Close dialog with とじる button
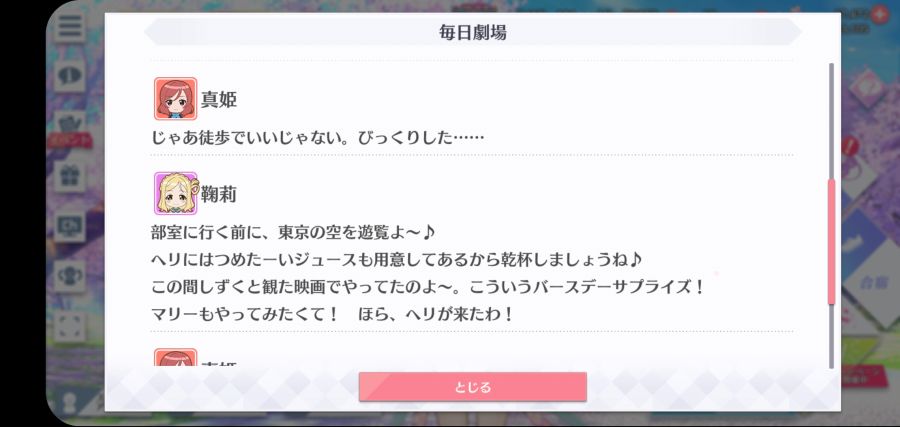The image size is (900, 427). tap(472, 387)
